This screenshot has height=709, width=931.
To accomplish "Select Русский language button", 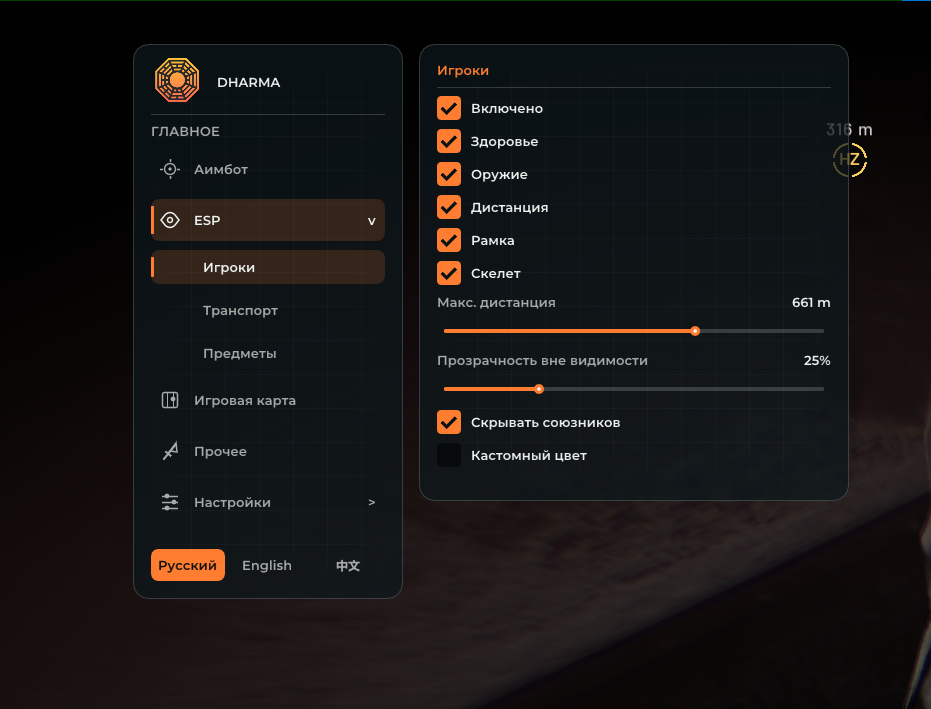I will 188,565.
